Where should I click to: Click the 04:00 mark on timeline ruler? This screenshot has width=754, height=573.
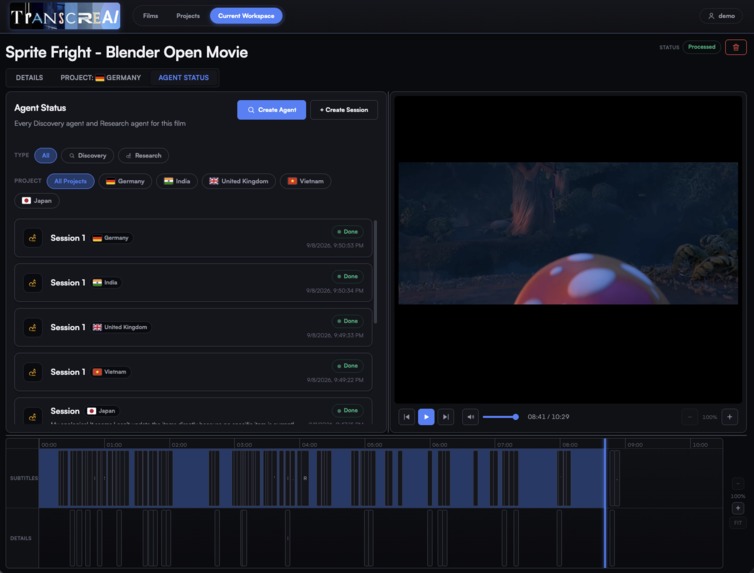pyautogui.click(x=309, y=445)
